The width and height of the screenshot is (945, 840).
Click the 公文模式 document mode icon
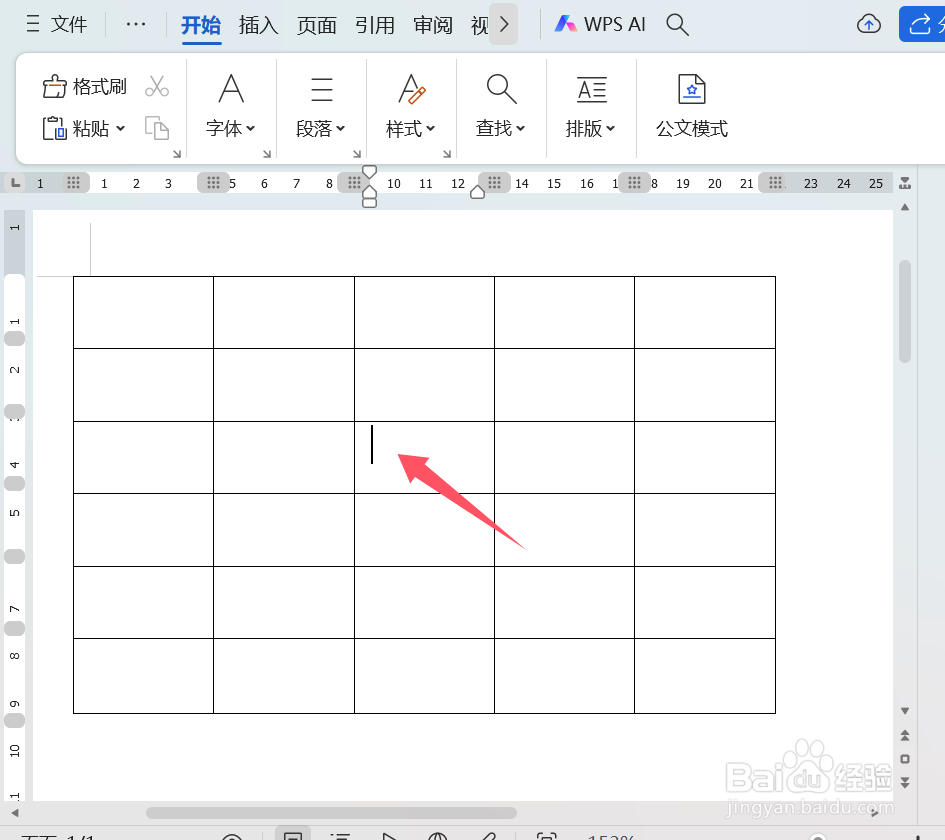(x=692, y=90)
